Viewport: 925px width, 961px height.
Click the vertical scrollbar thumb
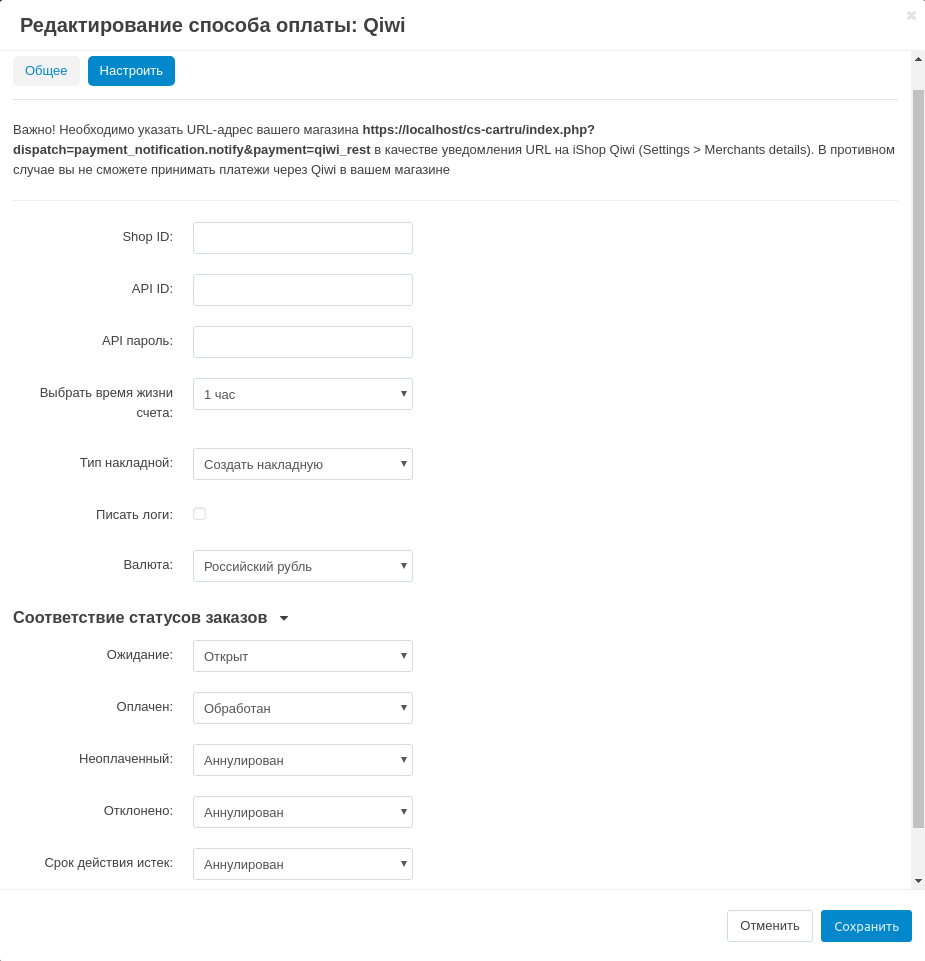918,458
